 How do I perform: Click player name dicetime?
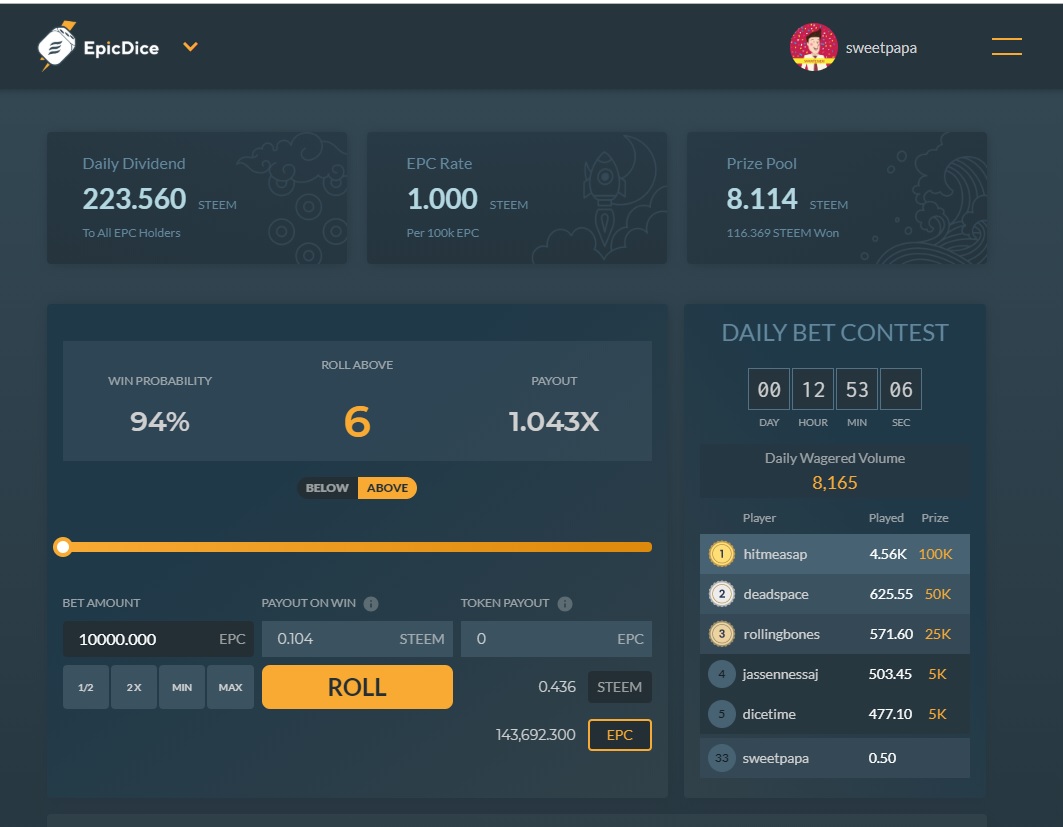click(769, 714)
